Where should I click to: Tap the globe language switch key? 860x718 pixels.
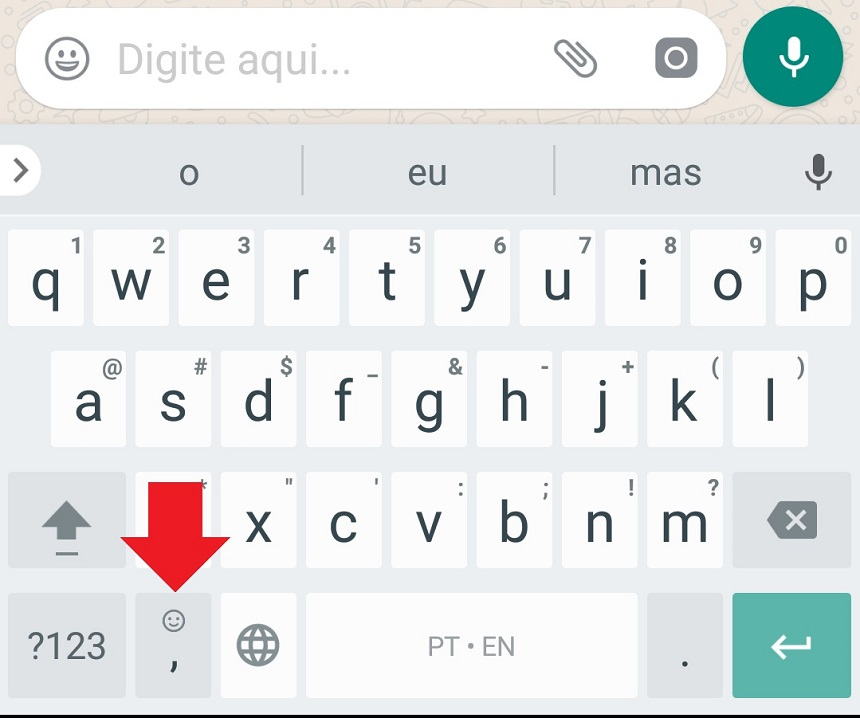pos(258,645)
